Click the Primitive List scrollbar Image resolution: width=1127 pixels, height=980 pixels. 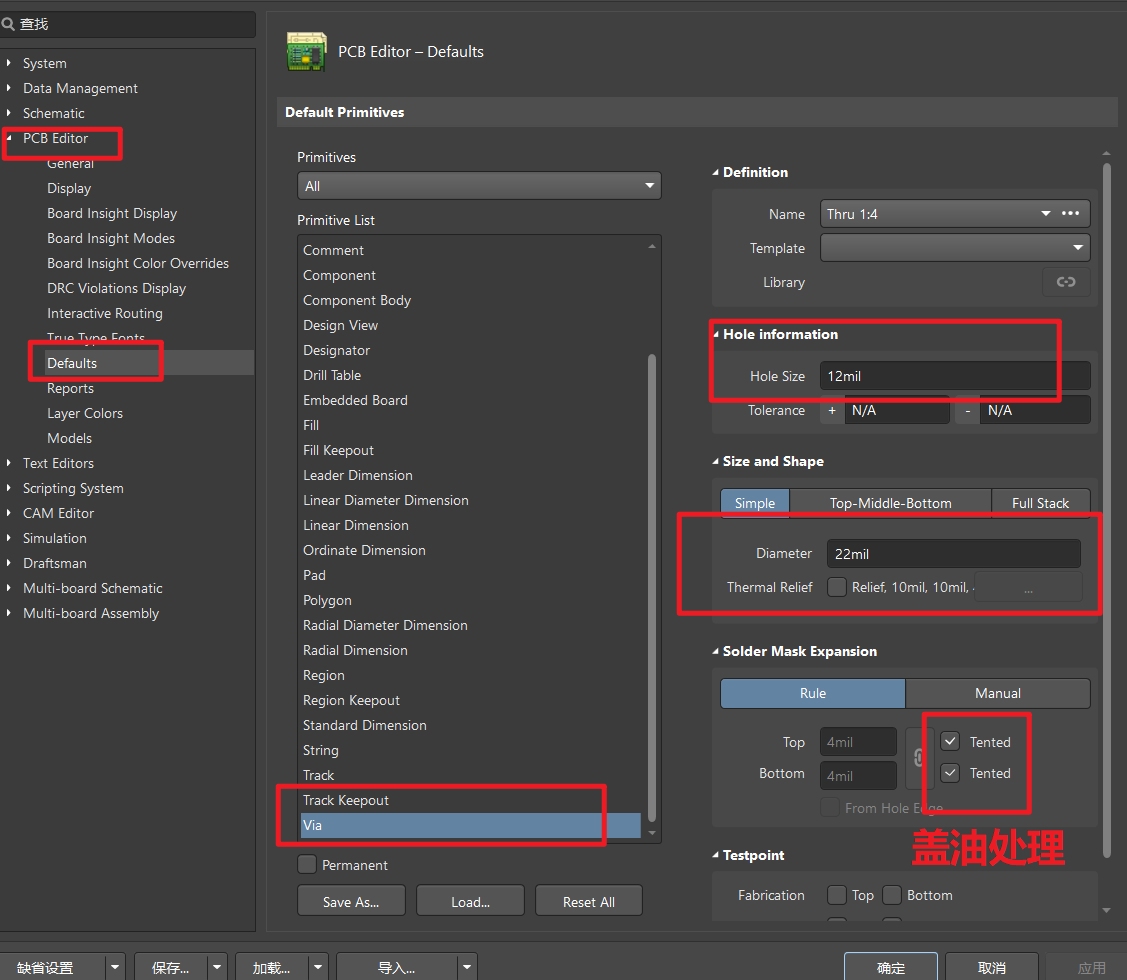click(652, 586)
